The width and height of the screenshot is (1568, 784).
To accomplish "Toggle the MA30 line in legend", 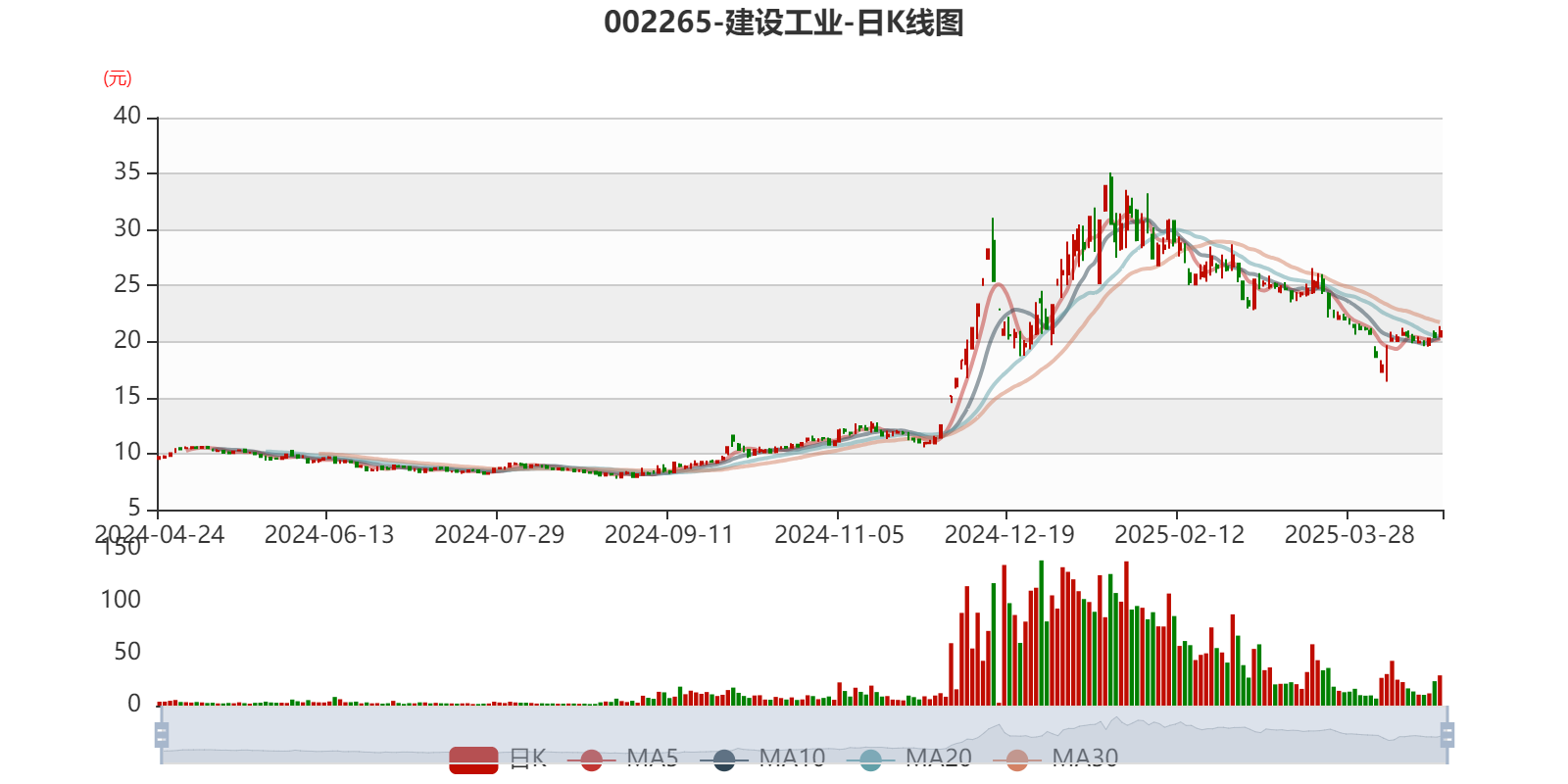I will [1055, 759].
